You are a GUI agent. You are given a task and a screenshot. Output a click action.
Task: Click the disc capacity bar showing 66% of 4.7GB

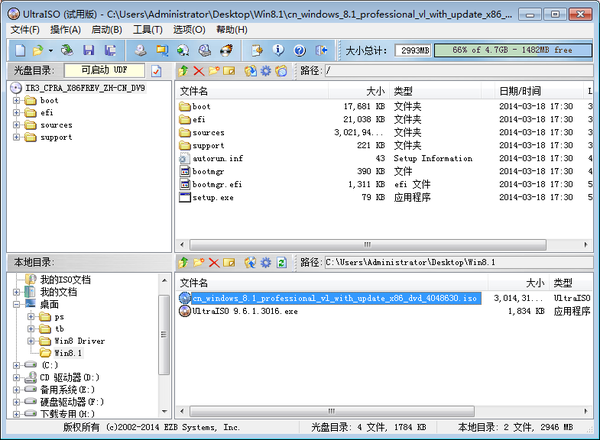pos(513,50)
